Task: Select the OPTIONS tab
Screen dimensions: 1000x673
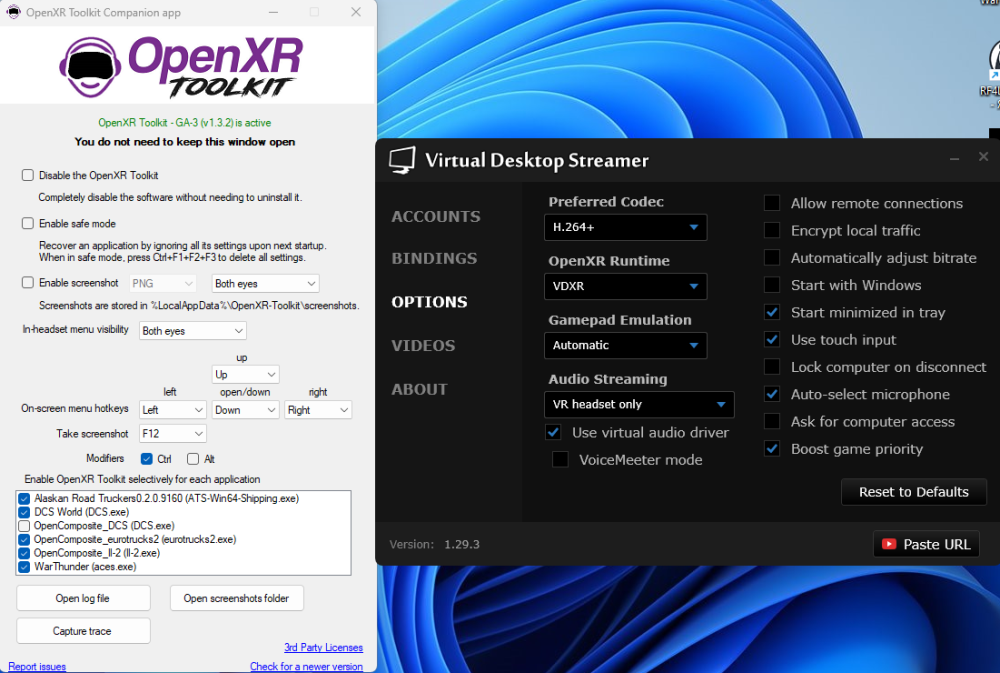Action: (429, 302)
